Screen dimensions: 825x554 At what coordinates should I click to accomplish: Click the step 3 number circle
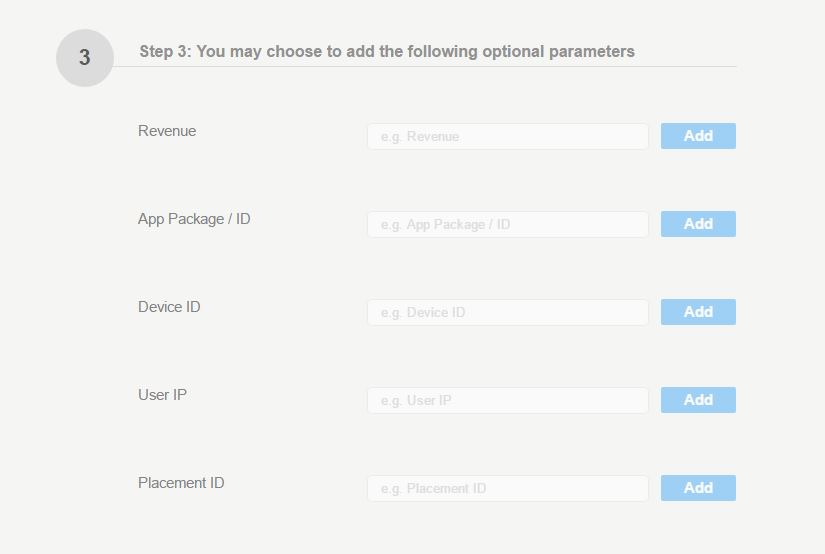(85, 58)
